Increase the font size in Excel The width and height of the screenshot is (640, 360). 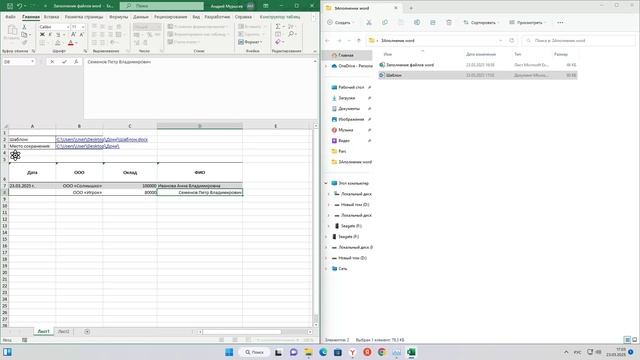(x=73, y=35)
